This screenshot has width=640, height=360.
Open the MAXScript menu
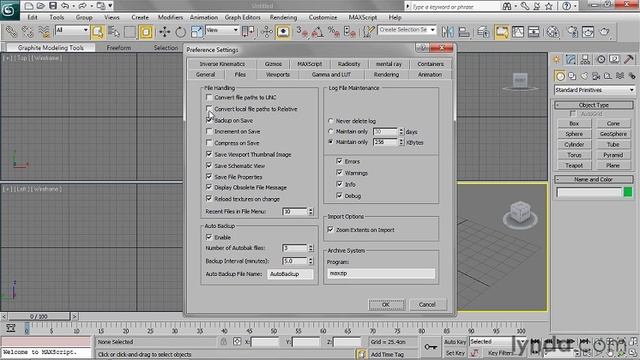[362, 18]
